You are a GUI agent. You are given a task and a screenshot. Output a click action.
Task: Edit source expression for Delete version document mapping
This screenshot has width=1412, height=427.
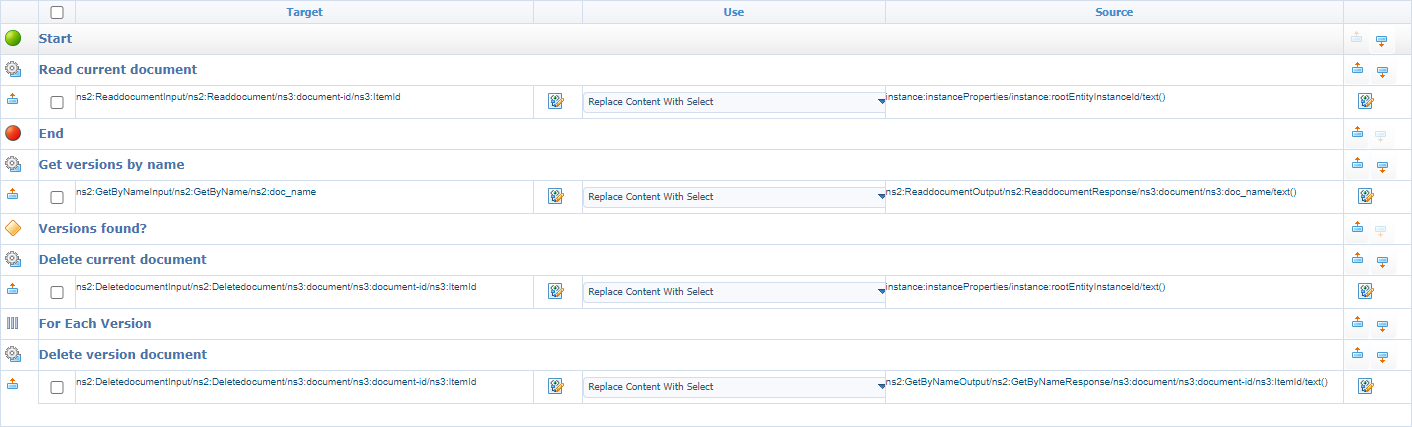click(x=1365, y=386)
